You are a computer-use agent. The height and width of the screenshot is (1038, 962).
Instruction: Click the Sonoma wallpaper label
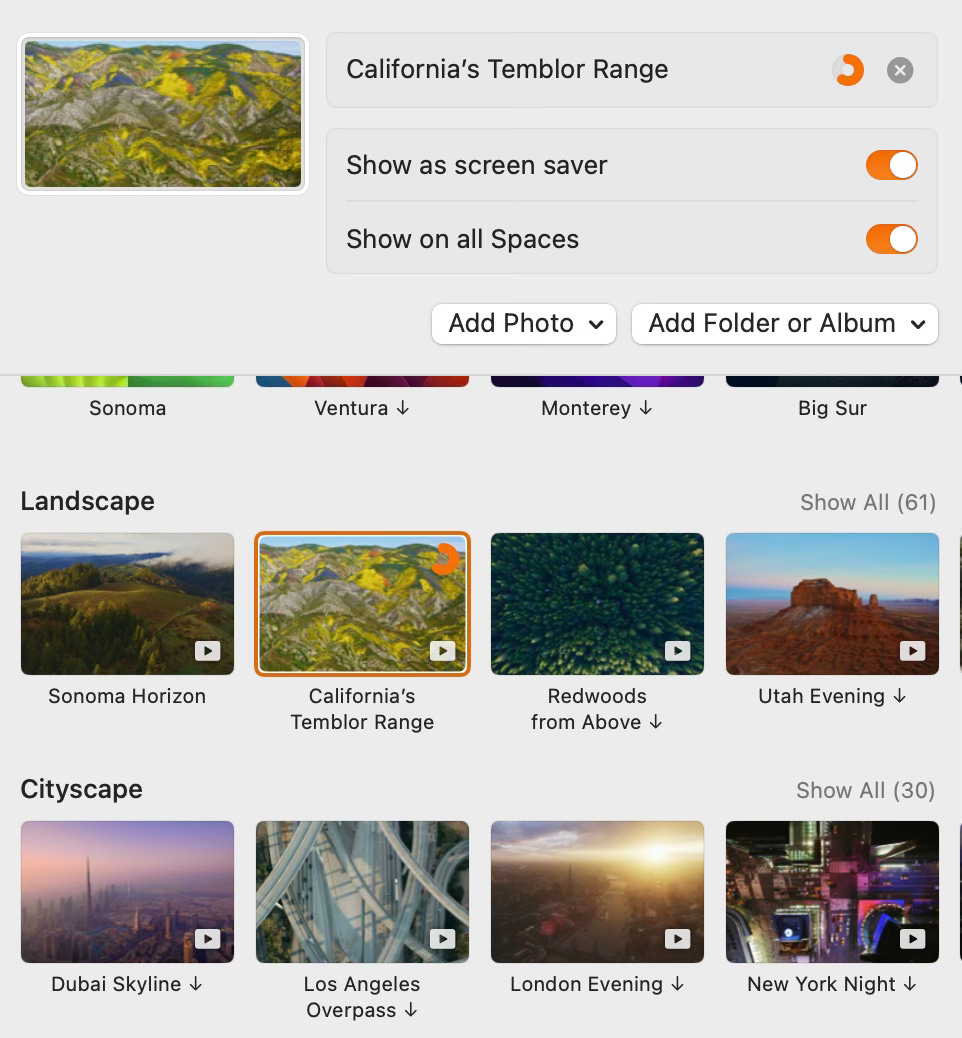click(x=127, y=408)
